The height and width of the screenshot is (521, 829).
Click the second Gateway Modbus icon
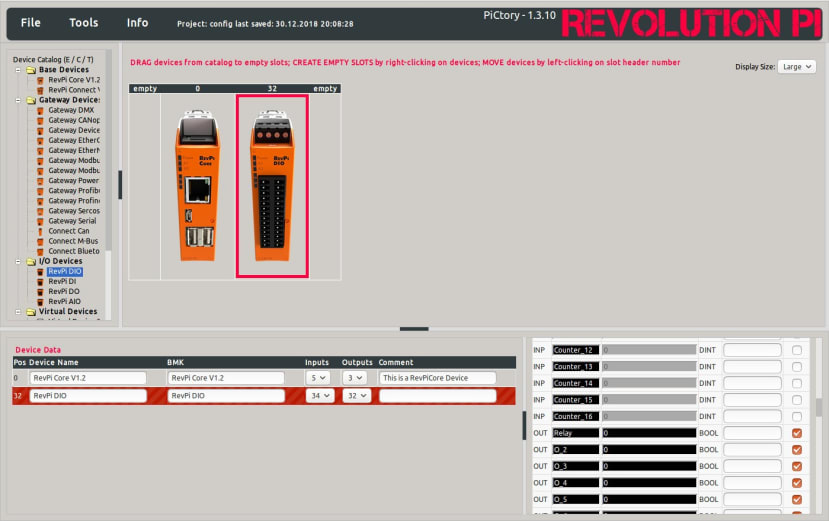coord(40,170)
